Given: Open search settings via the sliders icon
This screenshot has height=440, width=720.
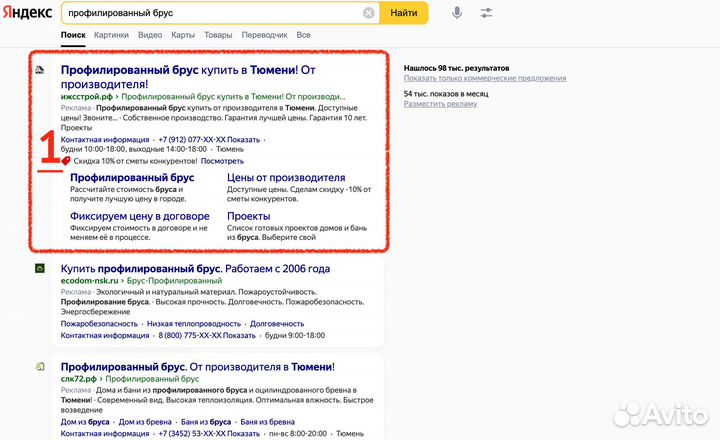Looking at the screenshot, I should [x=486, y=13].
